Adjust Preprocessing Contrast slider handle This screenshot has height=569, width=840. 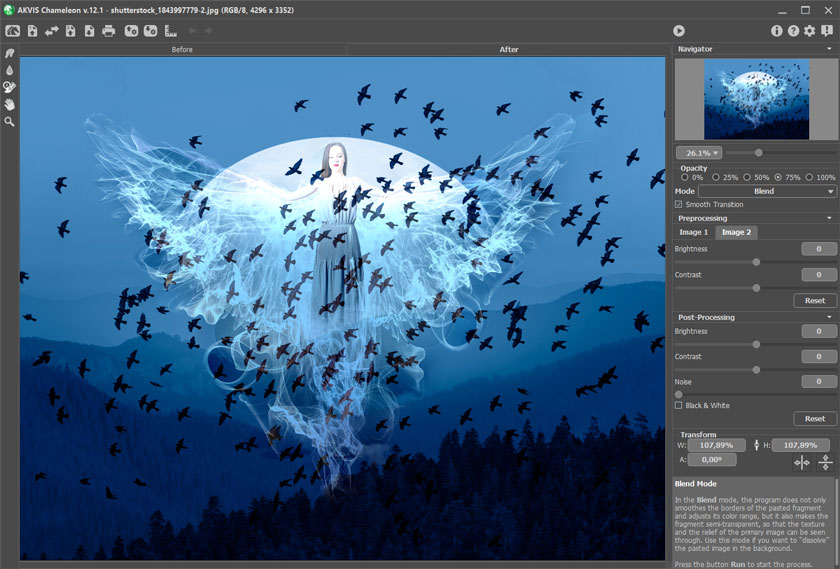pyautogui.click(x=756, y=288)
